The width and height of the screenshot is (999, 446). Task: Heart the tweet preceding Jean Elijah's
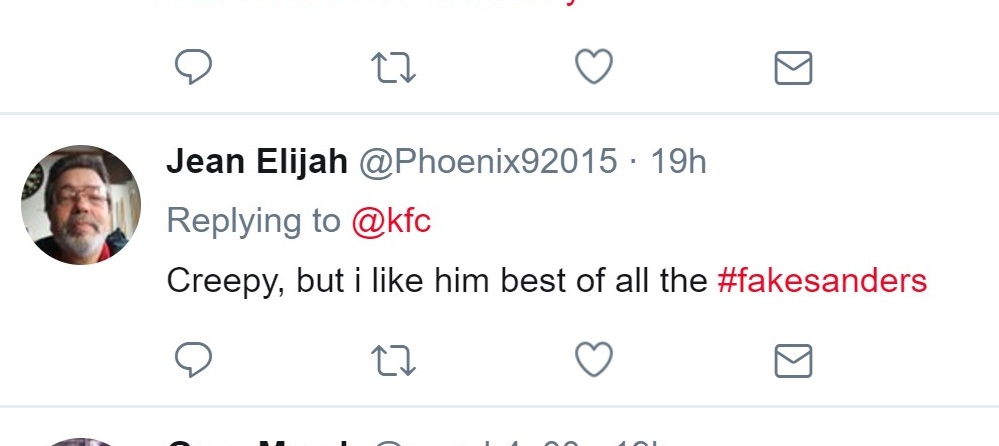(x=594, y=66)
